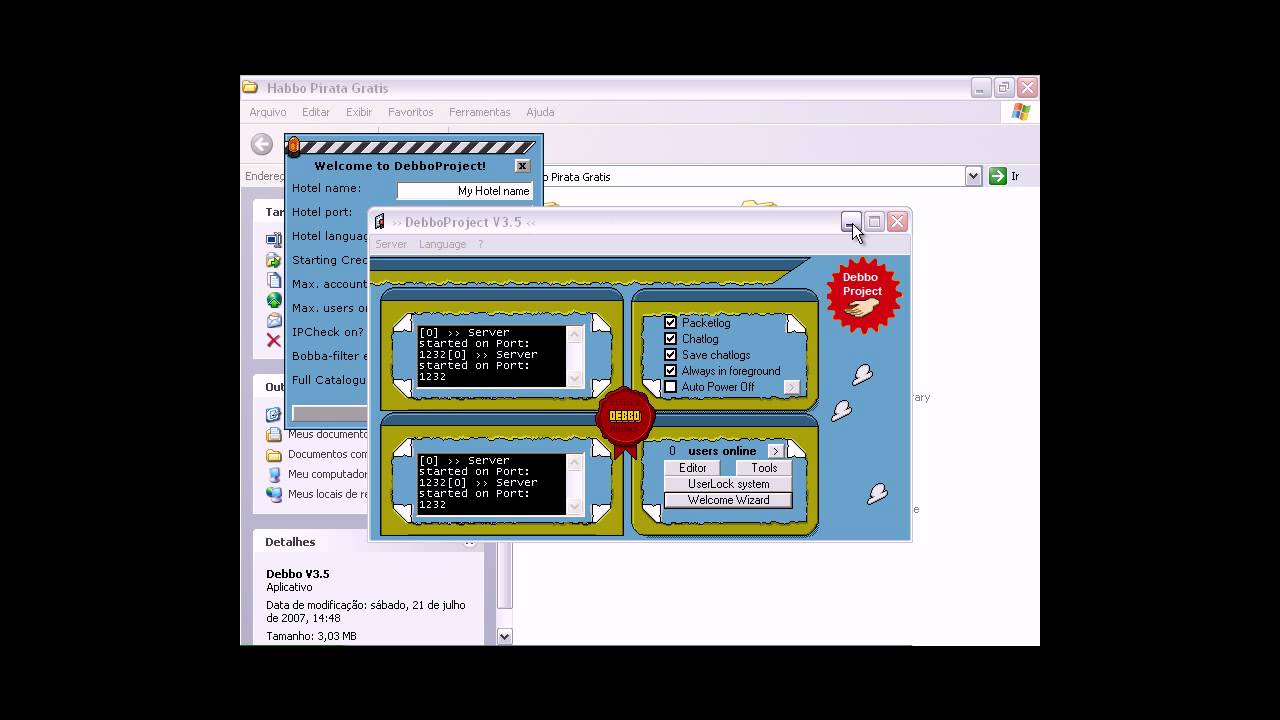
Task: Click the Meus documentos folder icon
Action: tap(274, 434)
